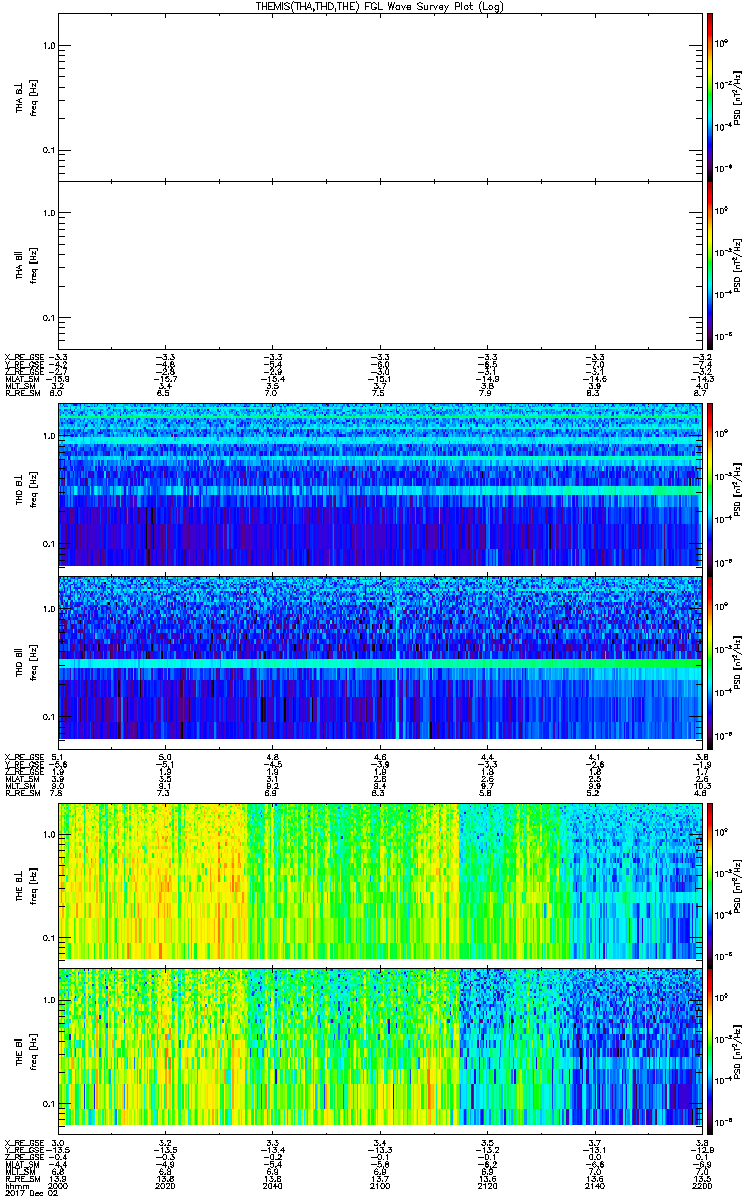Click the 1.0 tick of THA BL panel
This screenshot has width=750, height=1200.
tap(48, 46)
